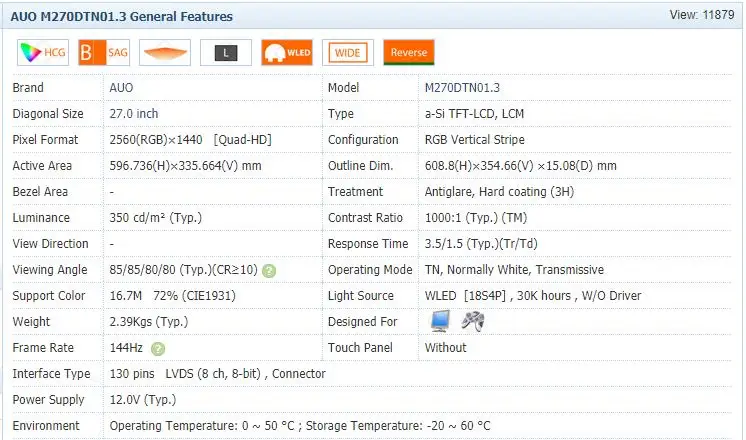Select the Without touch panel value
This screenshot has height=440, width=746.
[x=445, y=348]
